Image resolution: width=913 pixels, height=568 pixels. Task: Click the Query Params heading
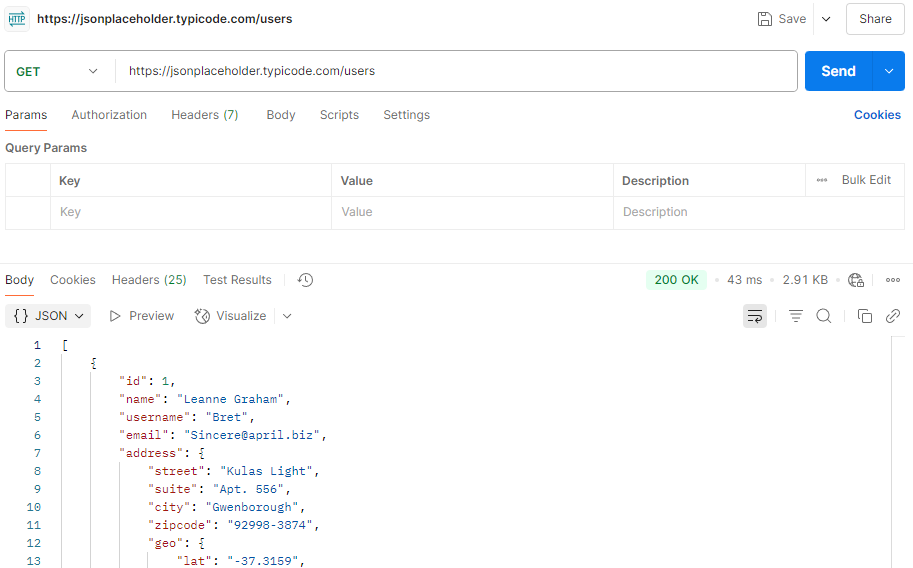coord(46,148)
